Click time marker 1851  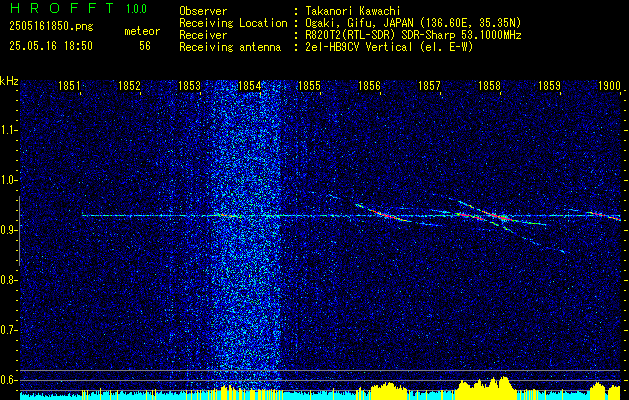click(x=69, y=85)
